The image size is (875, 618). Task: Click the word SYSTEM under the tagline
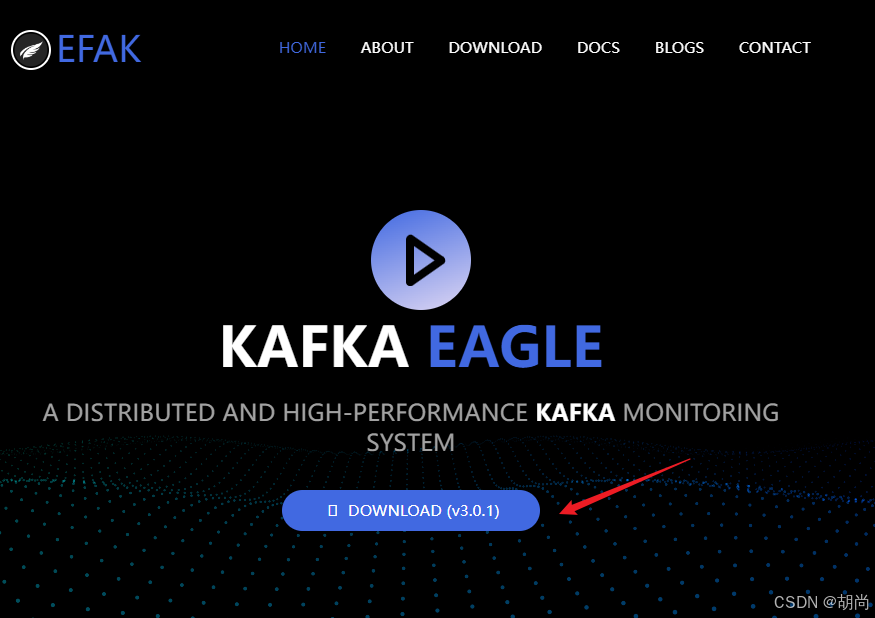411,443
